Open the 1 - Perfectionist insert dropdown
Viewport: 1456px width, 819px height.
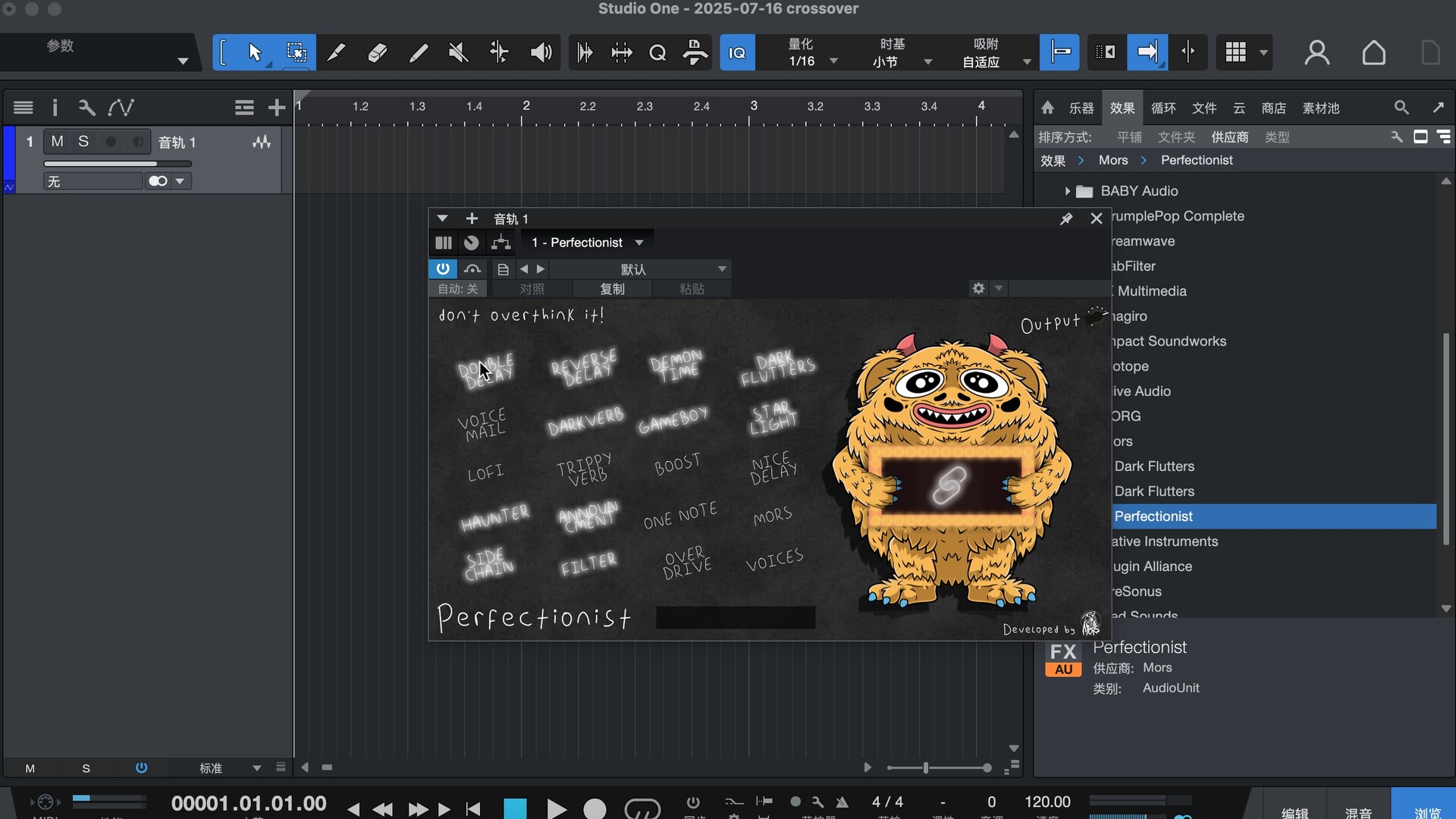pyautogui.click(x=588, y=243)
